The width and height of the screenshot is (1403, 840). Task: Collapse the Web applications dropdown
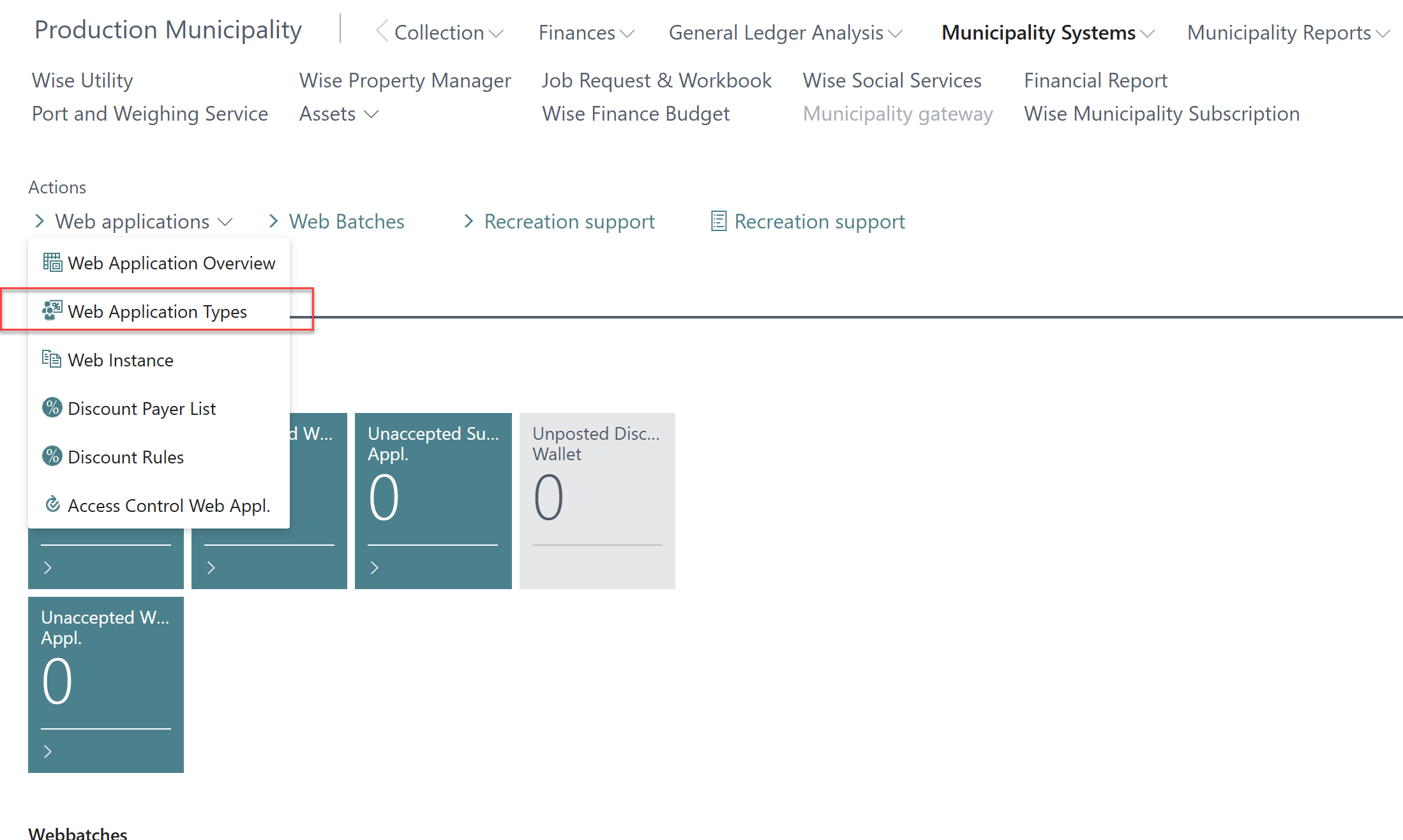coord(225,222)
